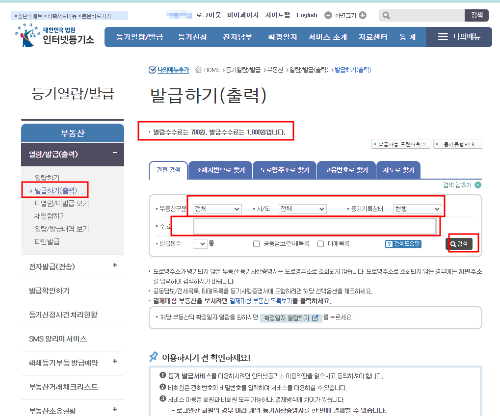Click the 부동산 sidebar header
500x416 pixels.
72,133
